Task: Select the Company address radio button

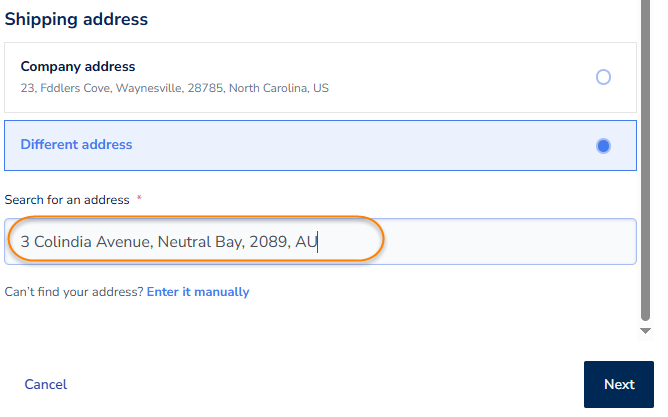Action: [603, 77]
